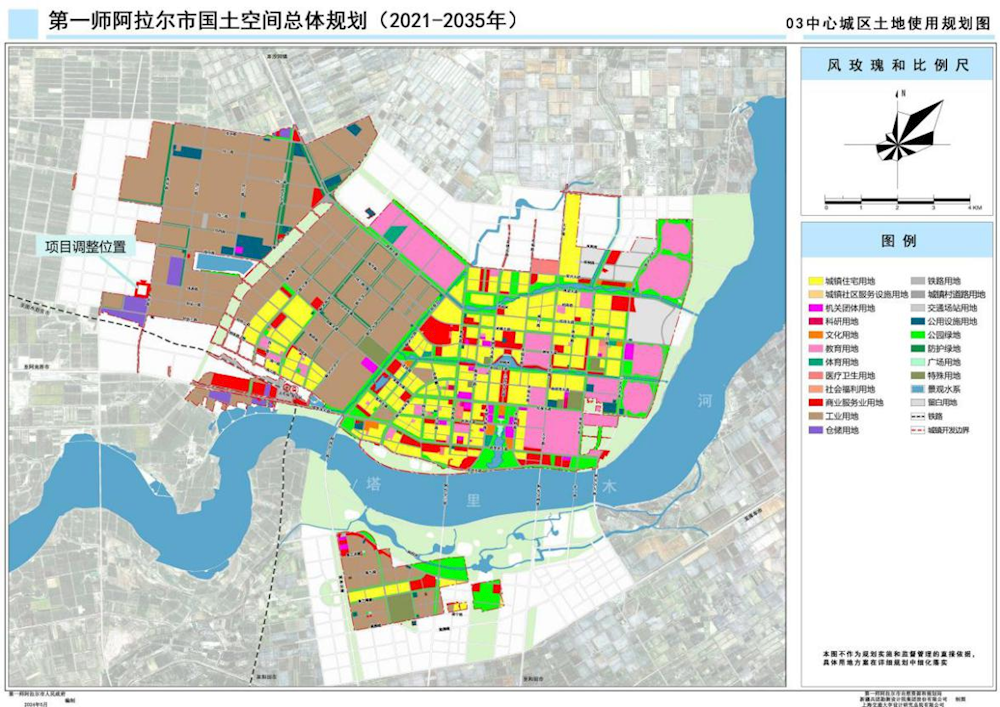Click the 项目调整位置 callout label

point(83,246)
